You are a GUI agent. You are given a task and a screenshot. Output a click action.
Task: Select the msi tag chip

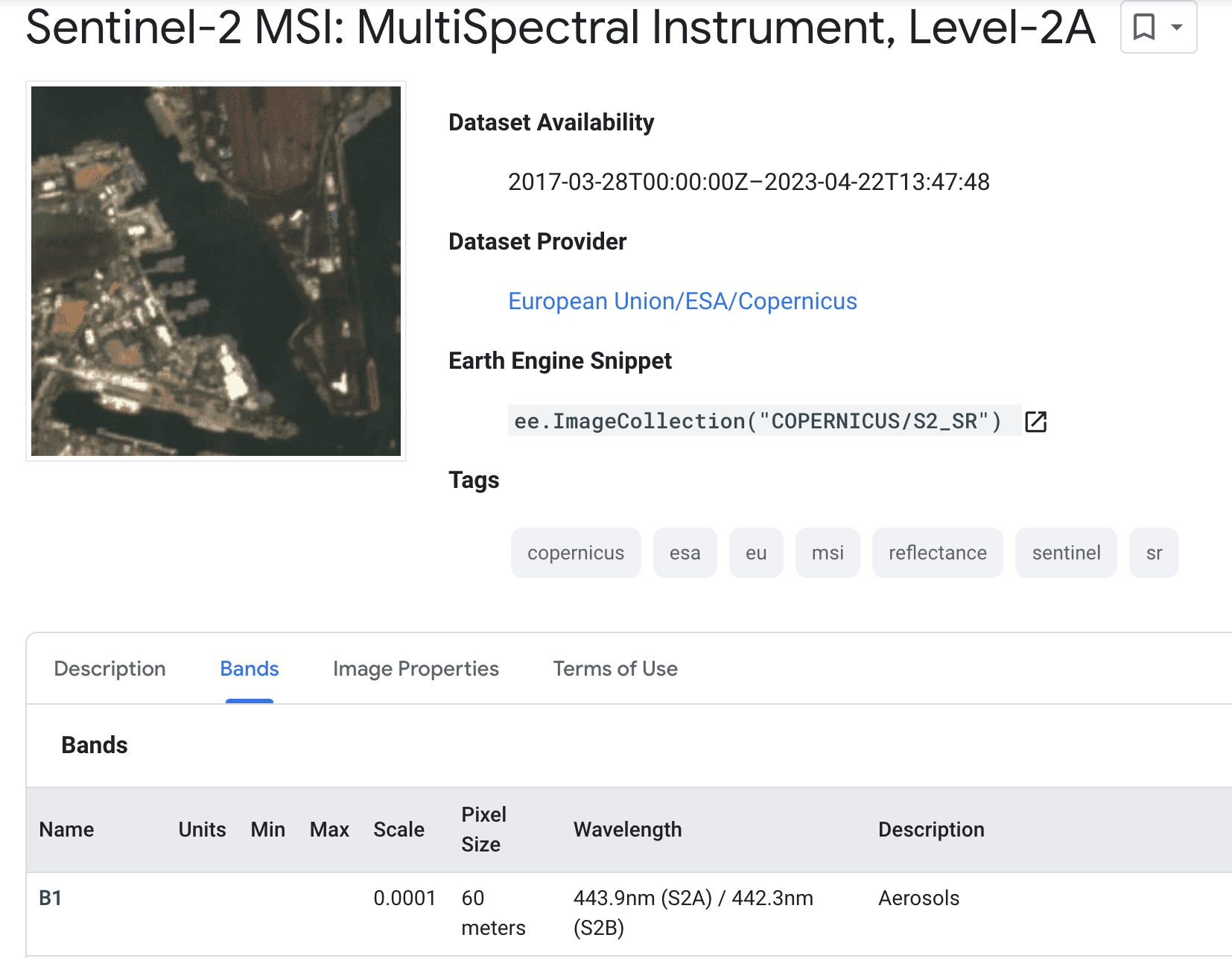click(x=828, y=553)
